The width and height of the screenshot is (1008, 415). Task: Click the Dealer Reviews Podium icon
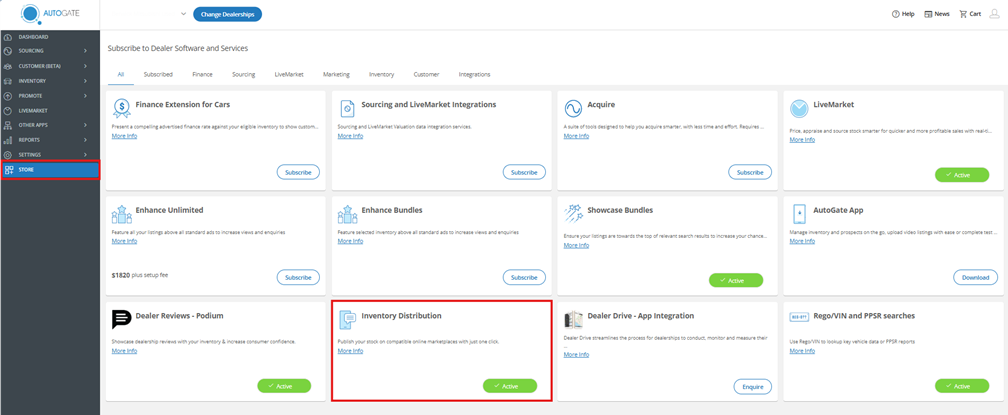pos(121,320)
